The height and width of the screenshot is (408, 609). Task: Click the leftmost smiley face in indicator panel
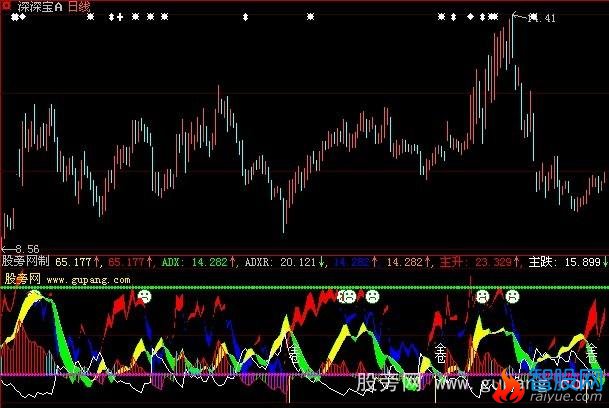click(145, 296)
